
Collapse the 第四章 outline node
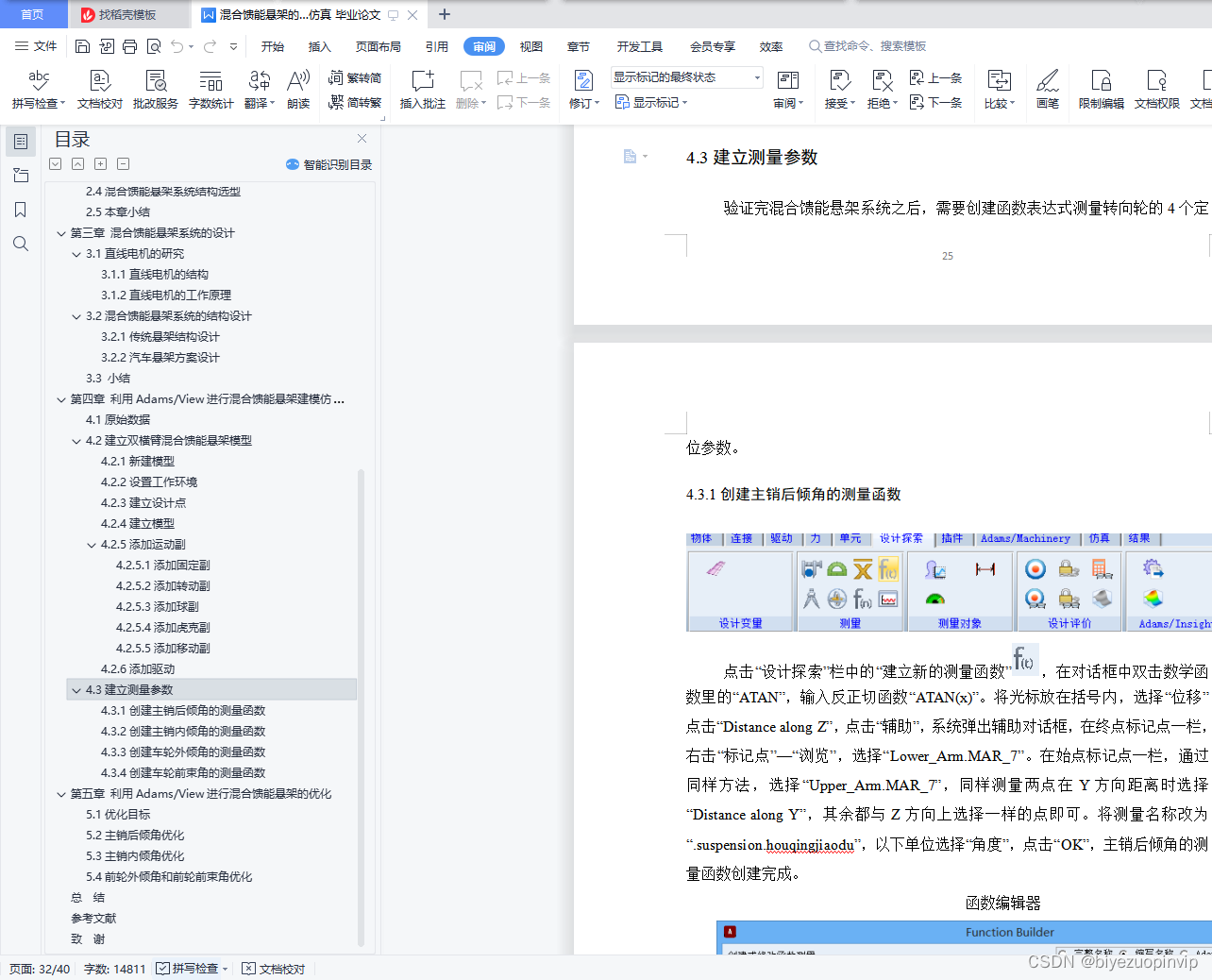point(61,399)
